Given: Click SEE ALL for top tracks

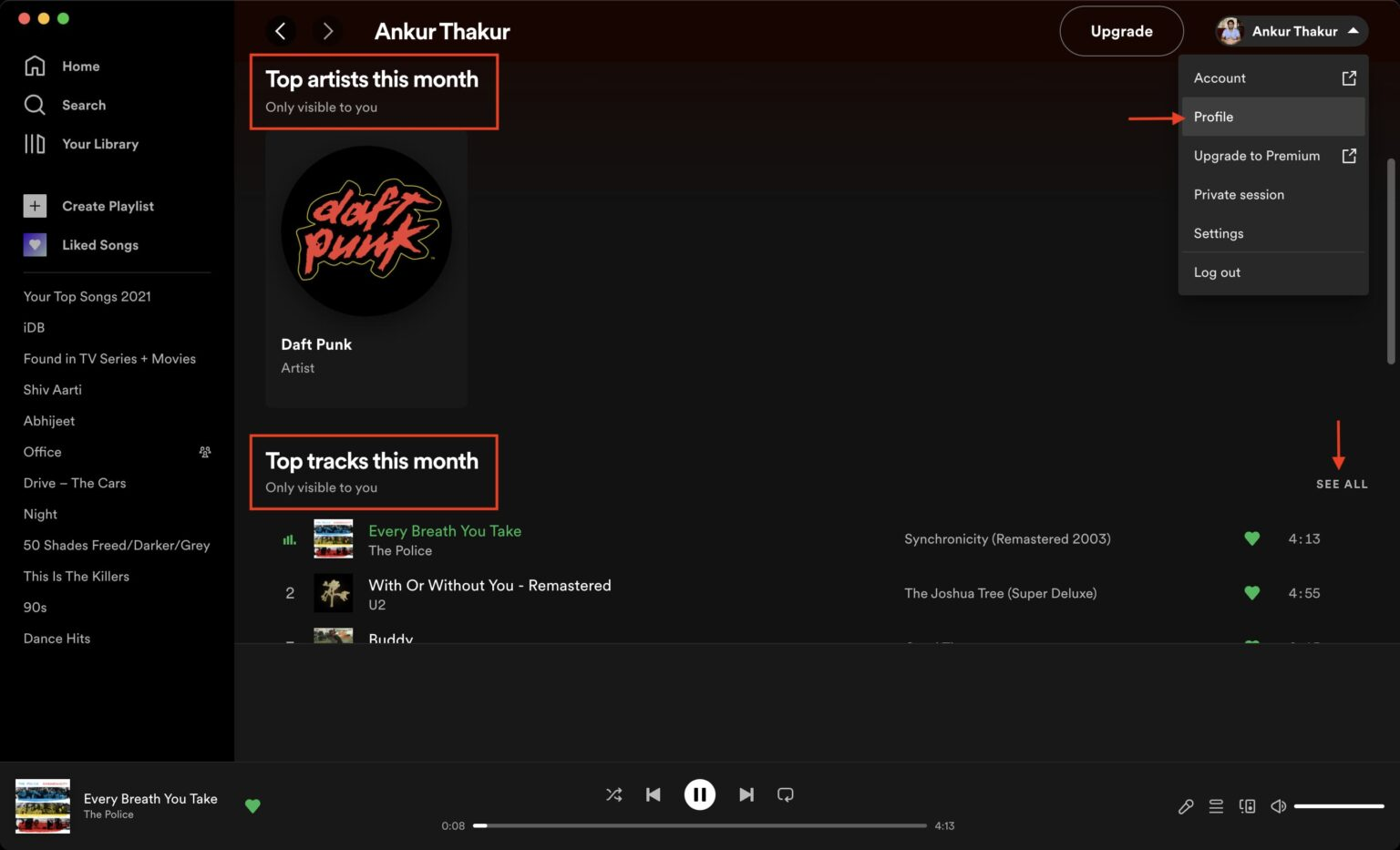Looking at the screenshot, I should (x=1341, y=484).
